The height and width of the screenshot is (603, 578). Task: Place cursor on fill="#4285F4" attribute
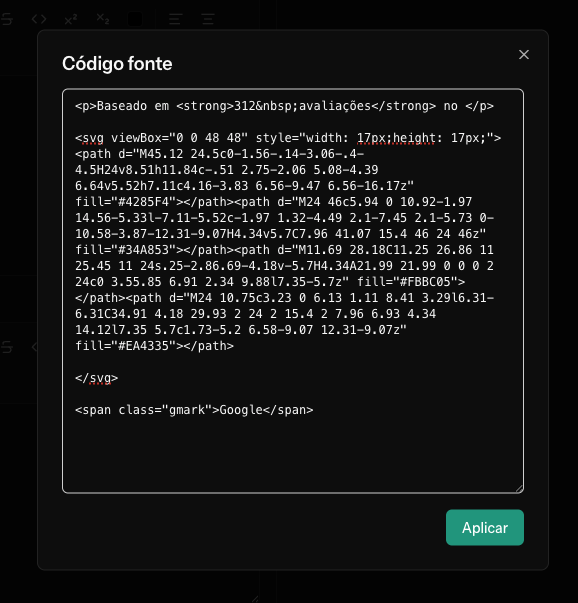(125, 202)
